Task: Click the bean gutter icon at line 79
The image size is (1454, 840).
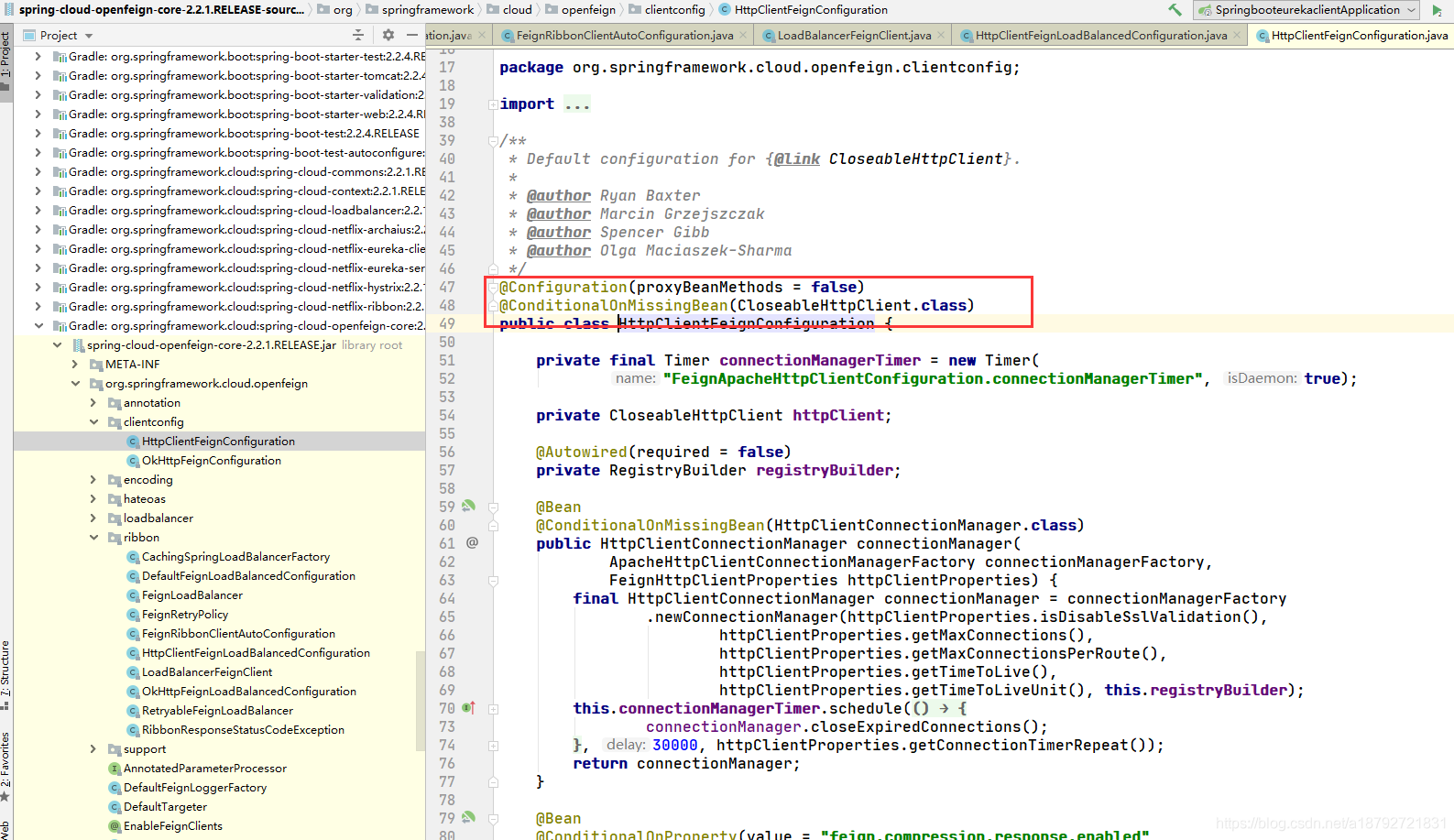Action: click(x=469, y=817)
